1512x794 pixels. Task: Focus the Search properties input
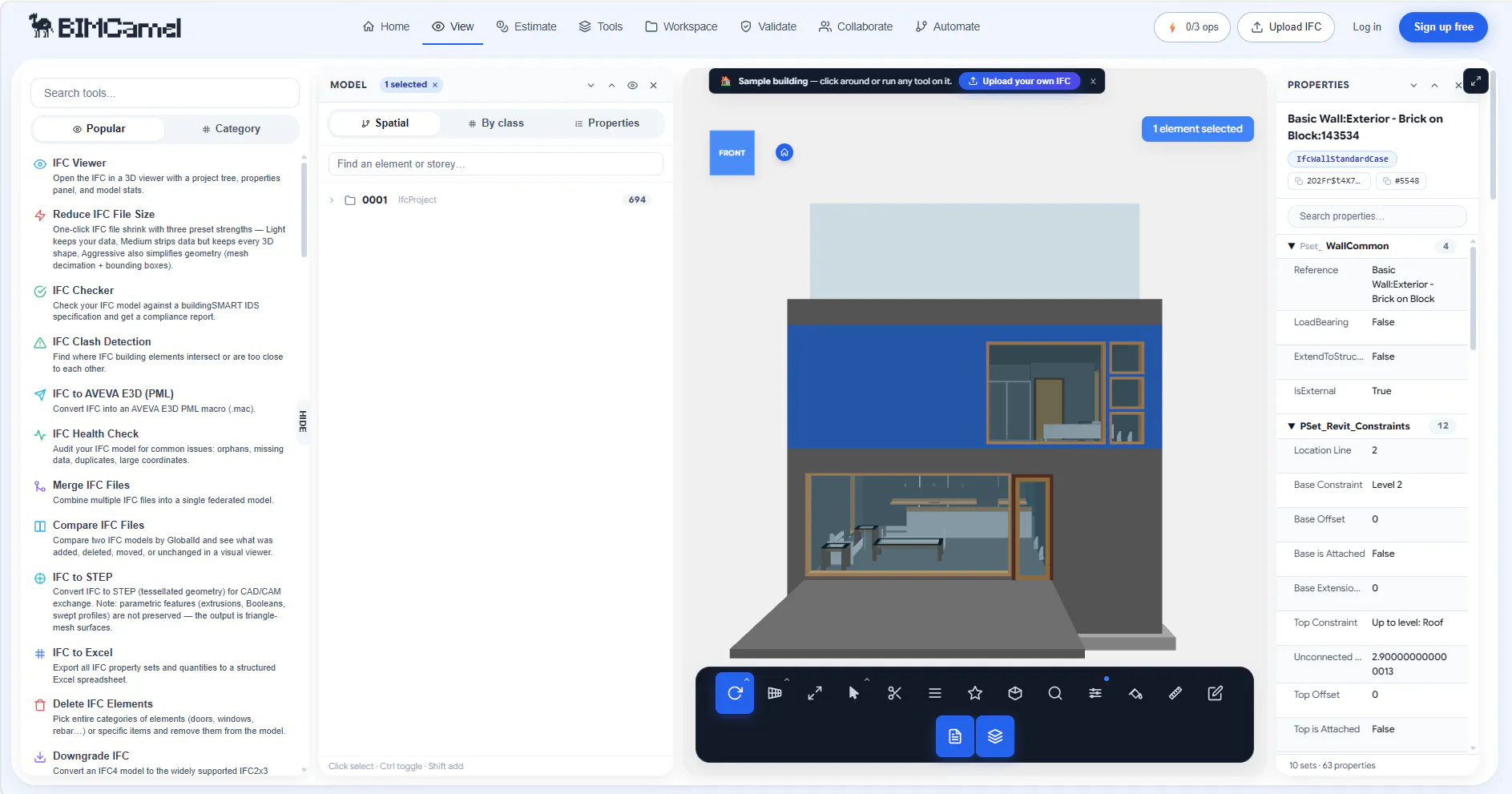tap(1377, 216)
